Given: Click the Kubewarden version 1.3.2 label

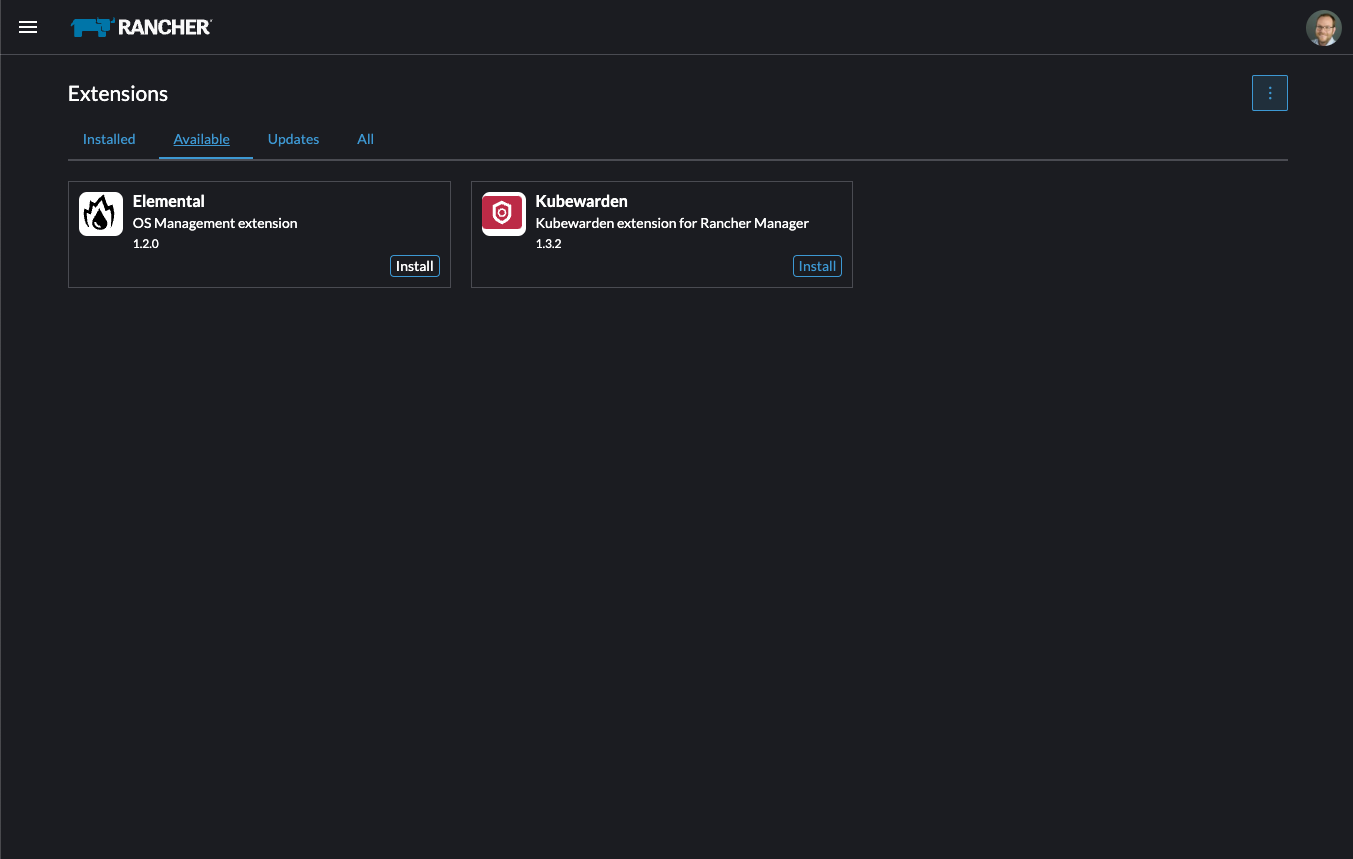Looking at the screenshot, I should tap(549, 243).
